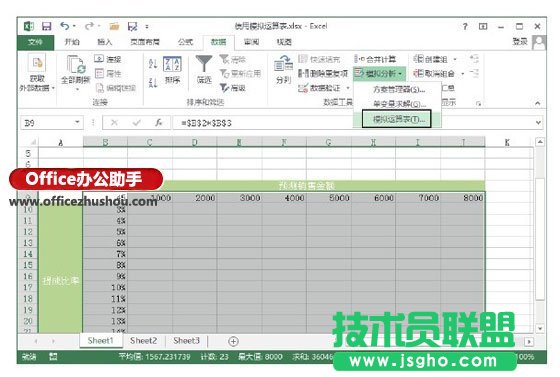Viewport: 560px width, 377px height.
Task: Sort descending with the Z-to-A icon
Action: coord(153,83)
